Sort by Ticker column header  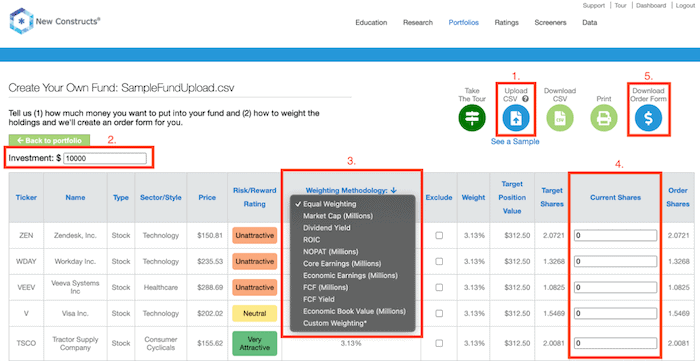point(26,197)
